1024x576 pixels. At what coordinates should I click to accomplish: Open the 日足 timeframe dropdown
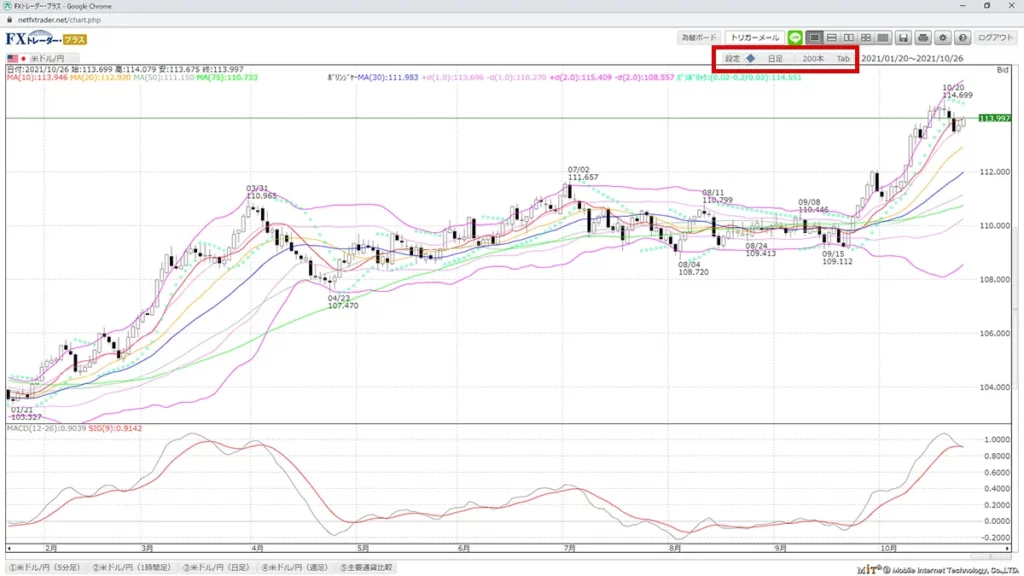coord(775,59)
